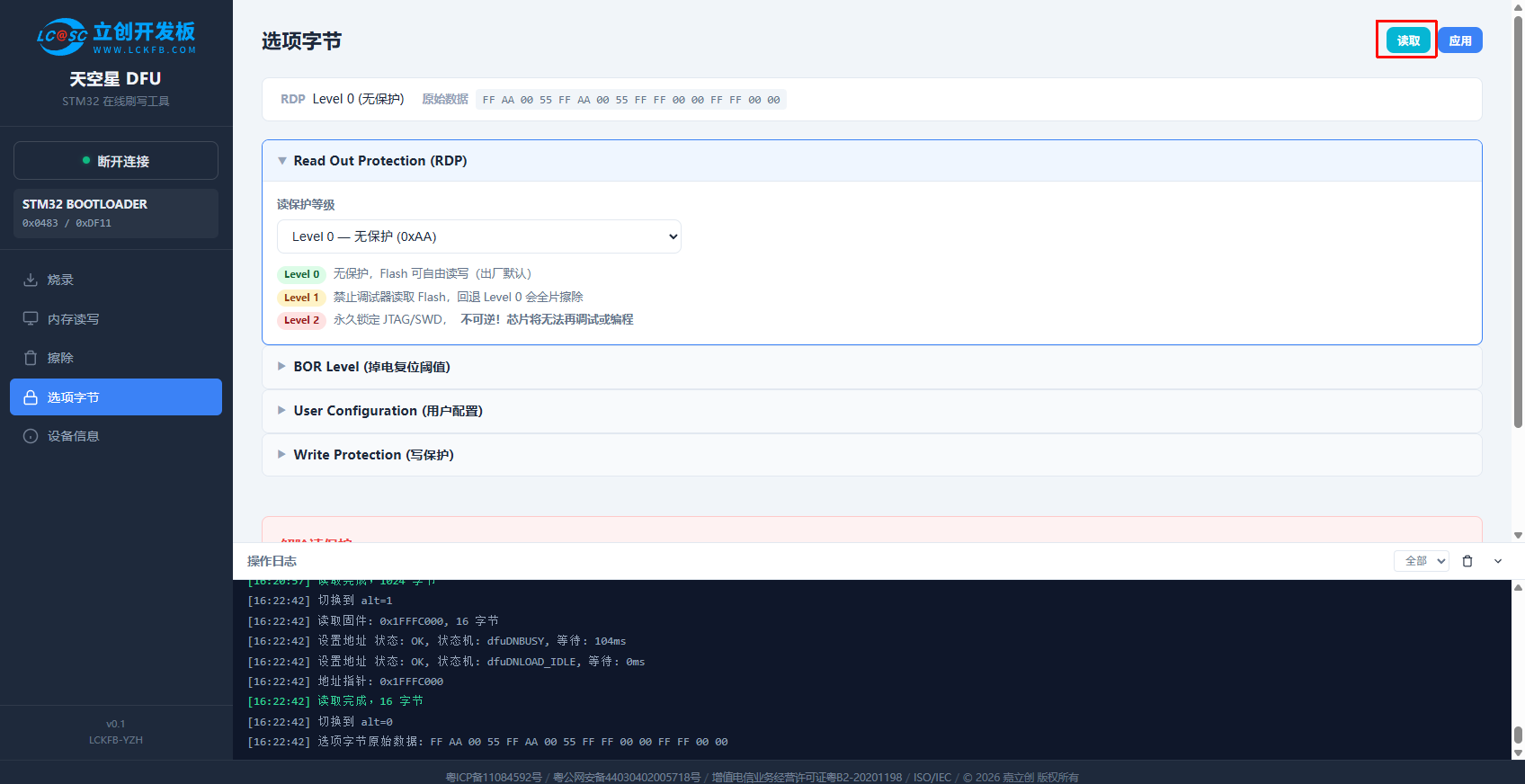Click the Level 2 red badge

click(x=301, y=320)
